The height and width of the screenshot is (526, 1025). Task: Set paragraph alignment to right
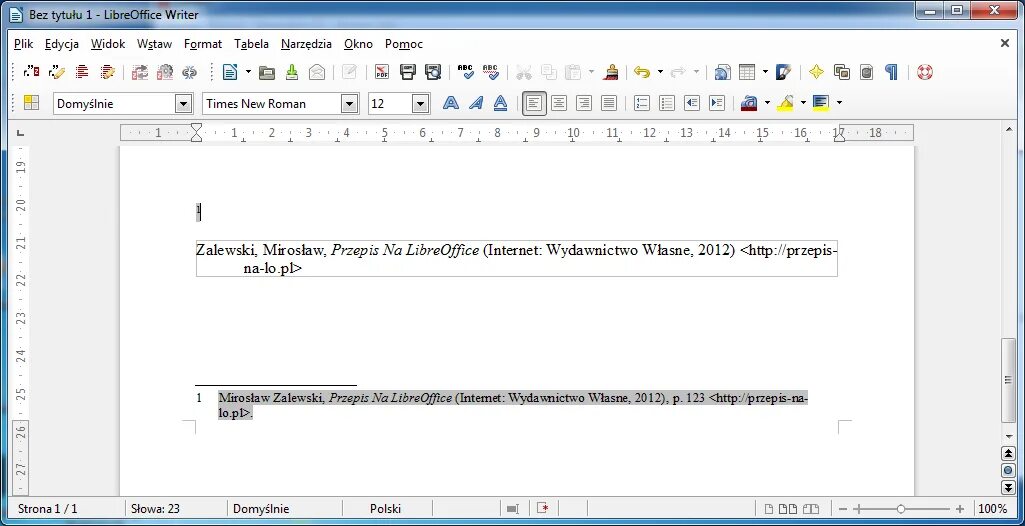(x=584, y=103)
